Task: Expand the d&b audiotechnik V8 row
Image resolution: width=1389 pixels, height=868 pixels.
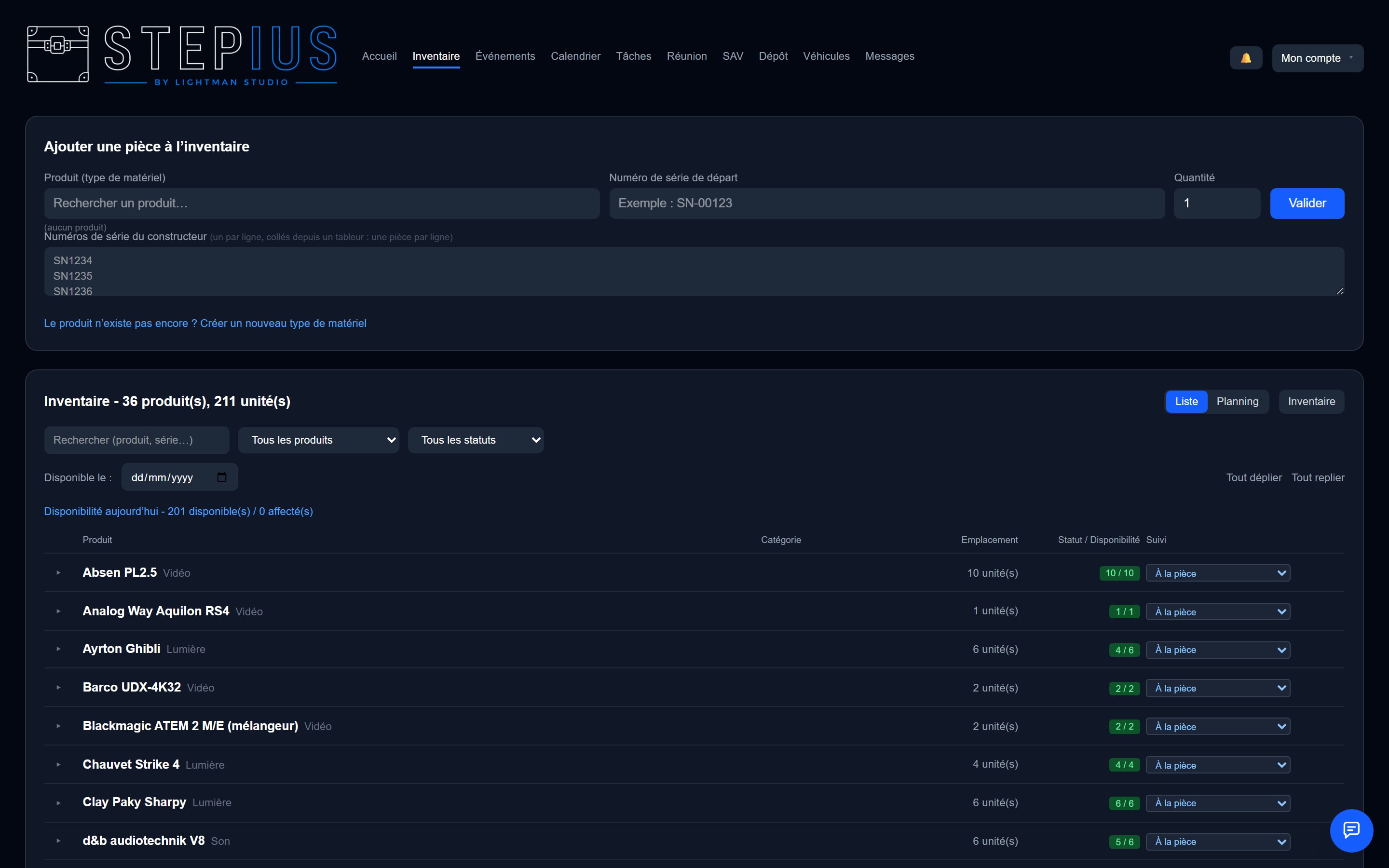Action: tap(58, 841)
